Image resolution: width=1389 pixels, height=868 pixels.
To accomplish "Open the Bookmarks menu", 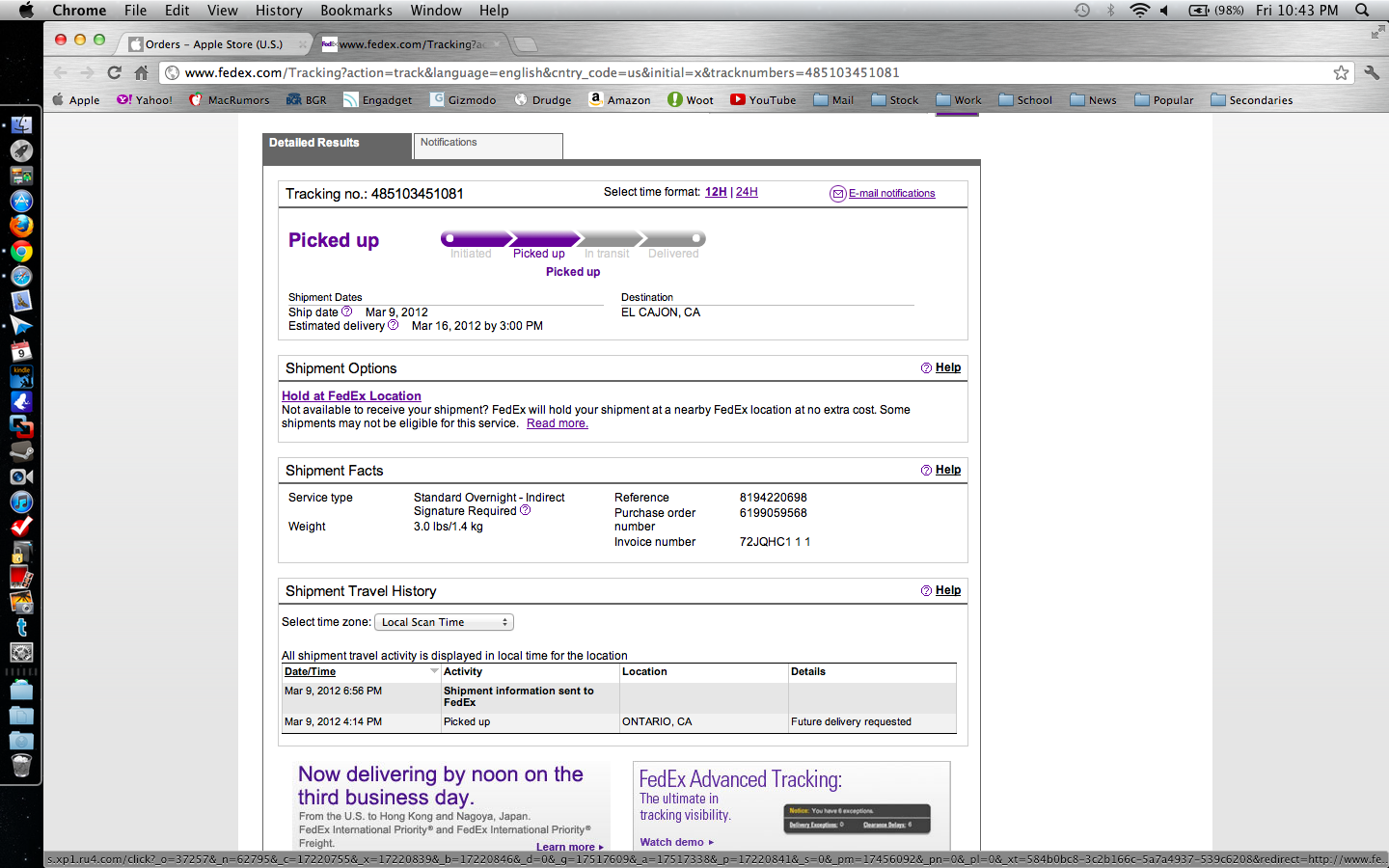I will (x=356, y=10).
